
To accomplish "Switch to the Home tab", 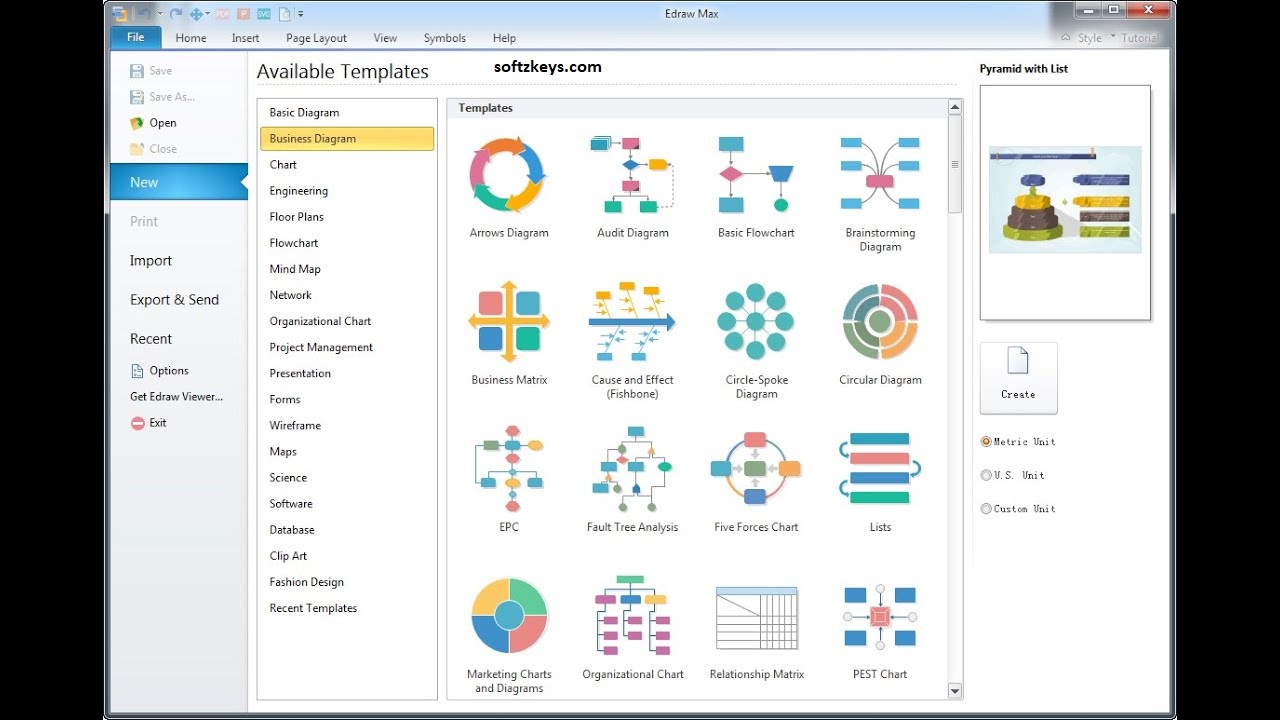I will point(191,38).
